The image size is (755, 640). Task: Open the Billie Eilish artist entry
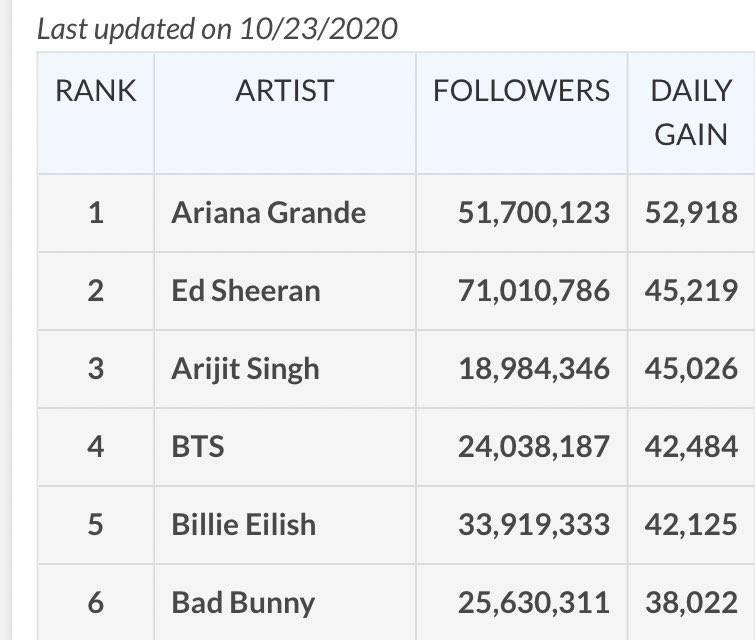[243, 524]
